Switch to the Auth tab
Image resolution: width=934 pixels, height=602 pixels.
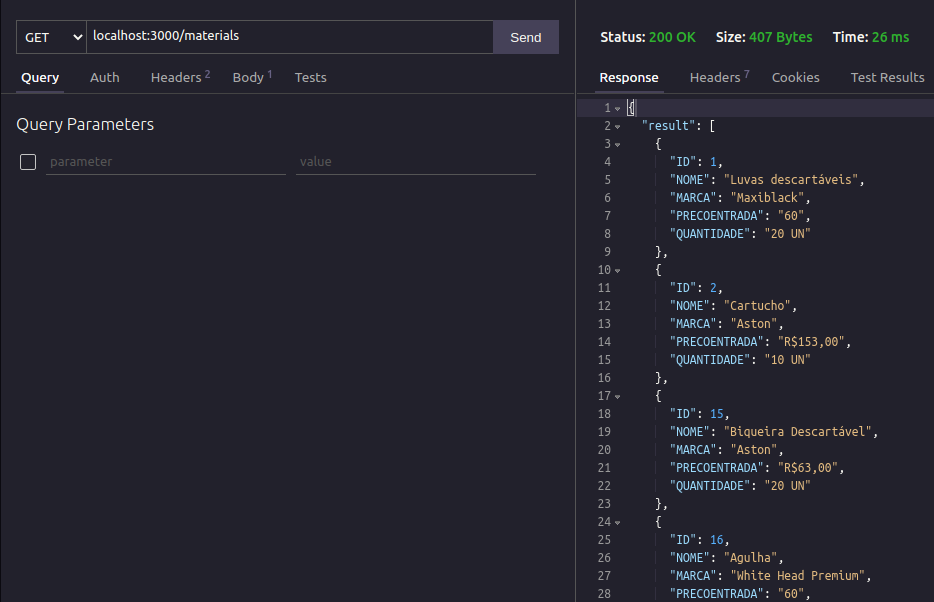[104, 77]
